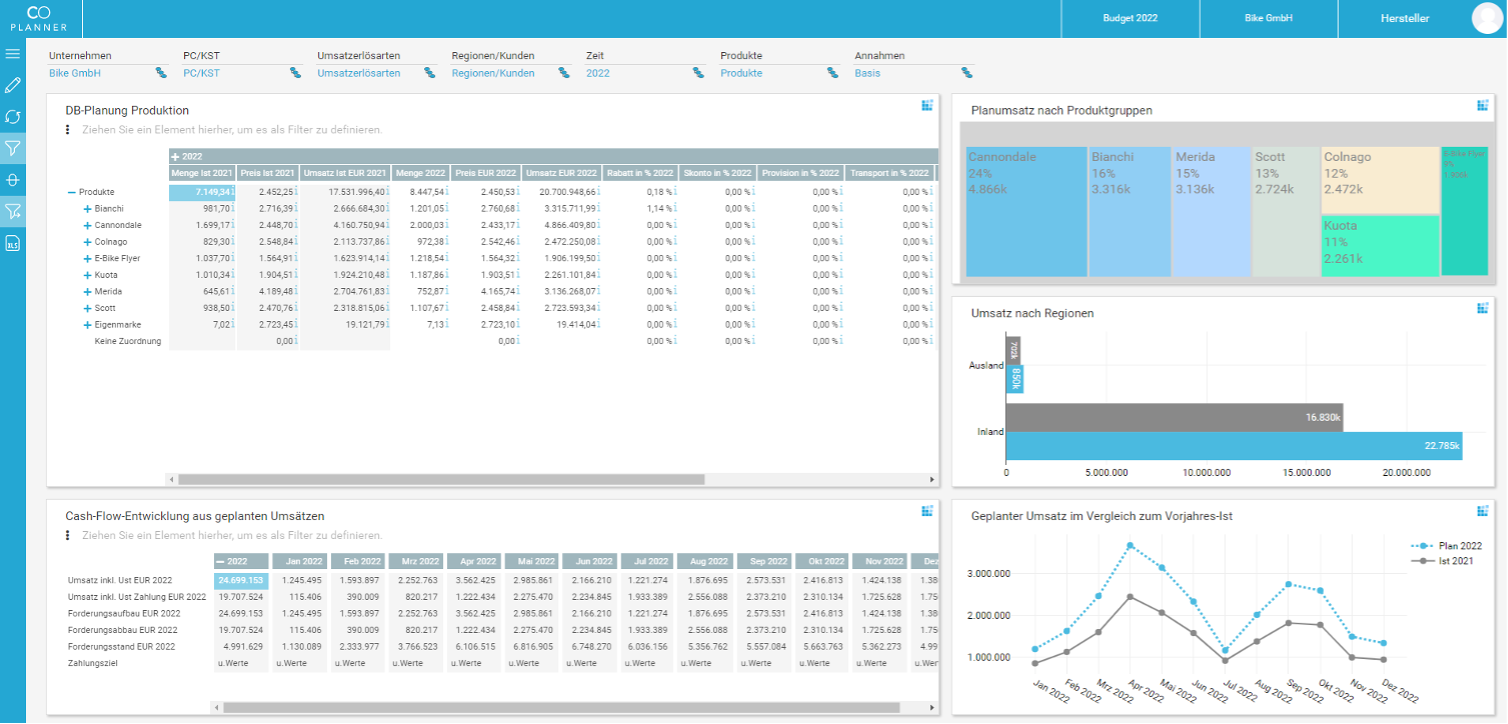Open the hamburger navigation menu
The height and width of the screenshot is (724, 1508).
13,53
